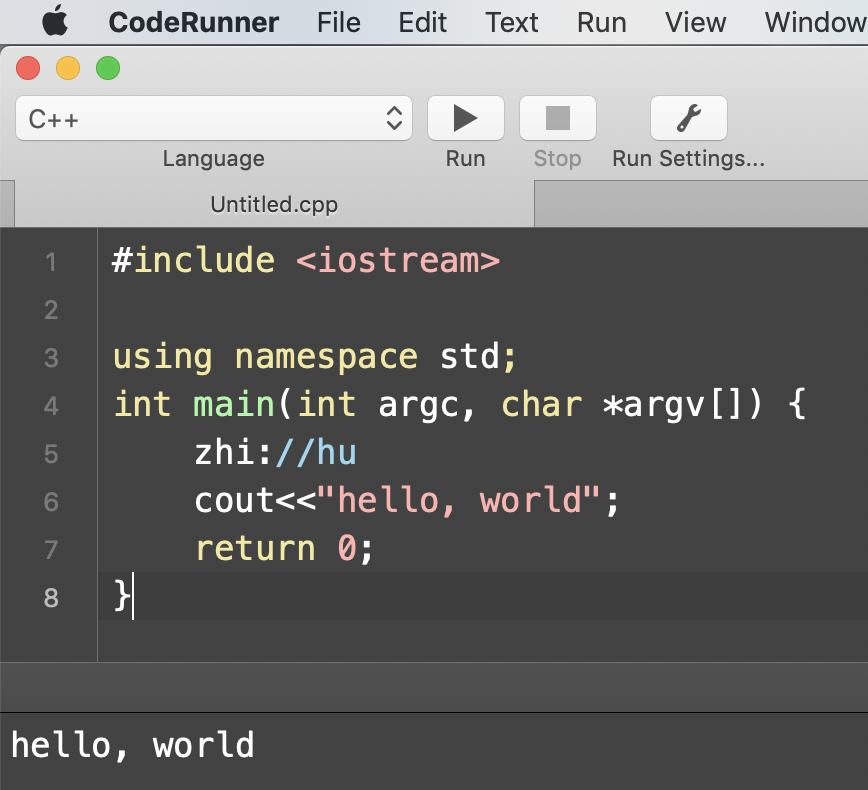Click 'using namespace std;' line
This screenshot has width=868, height=790.
pyautogui.click(x=315, y=357)
